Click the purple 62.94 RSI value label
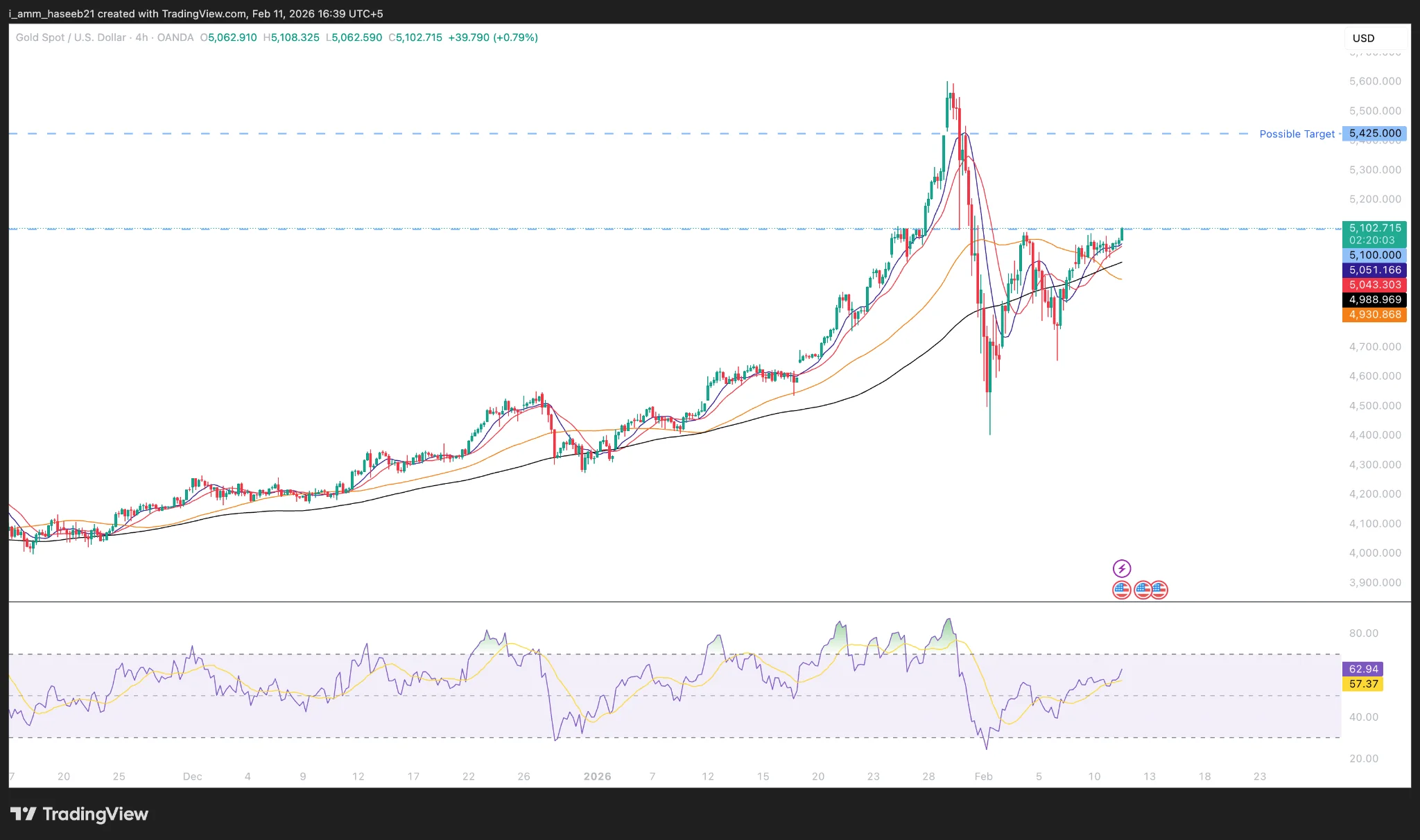 click(x=1363, y=669)
